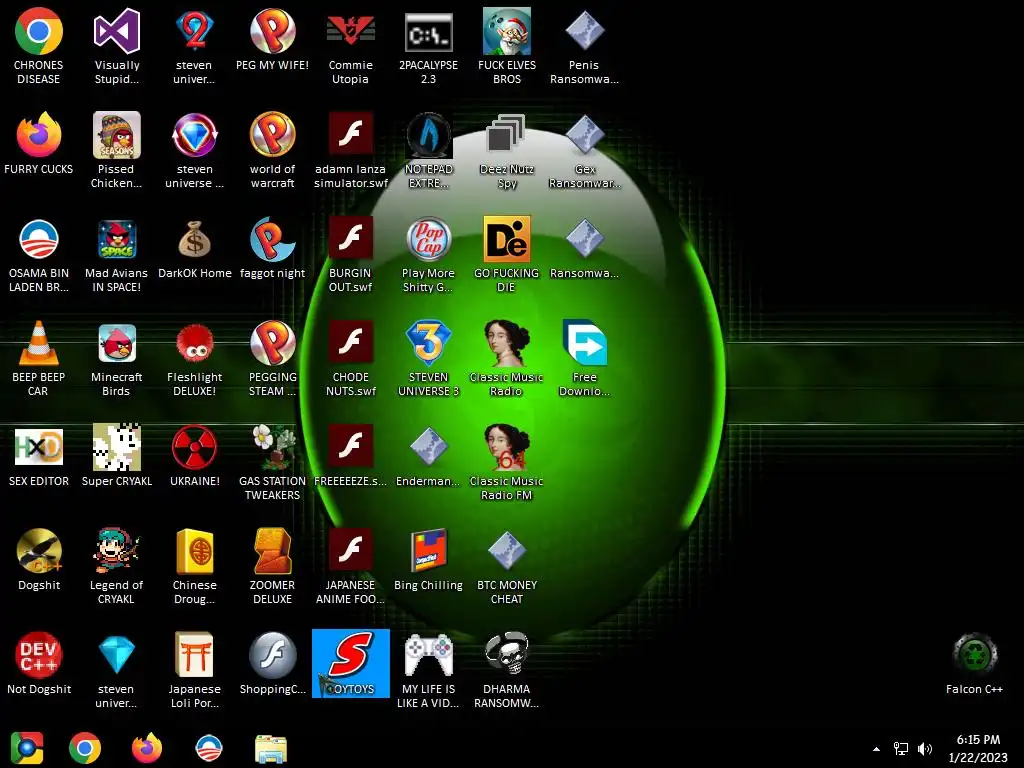The width and height of the screenshot is (1024, 768).
Task: Open the Japanese torii gate tile icon
Action: point(194,655)
